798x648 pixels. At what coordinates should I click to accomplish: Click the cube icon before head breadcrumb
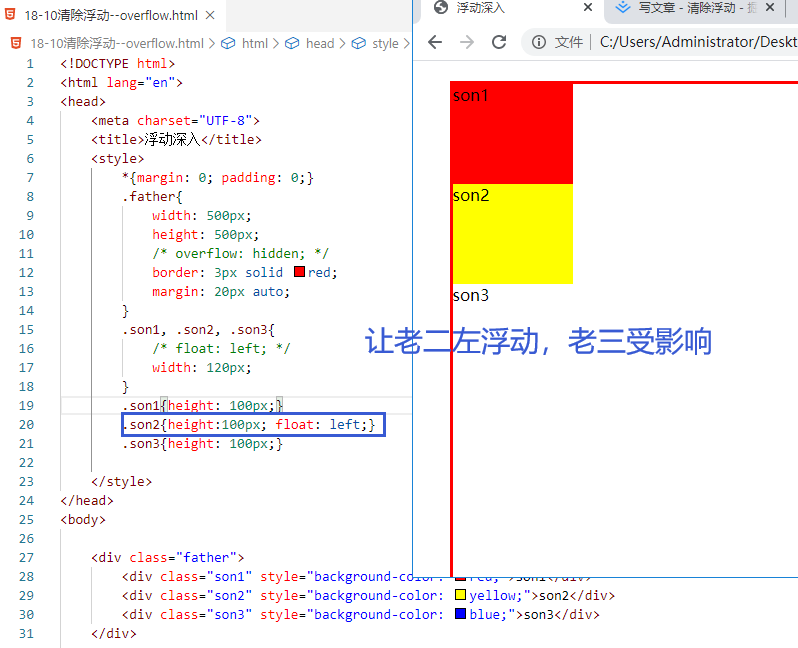[x=292, y=43]
